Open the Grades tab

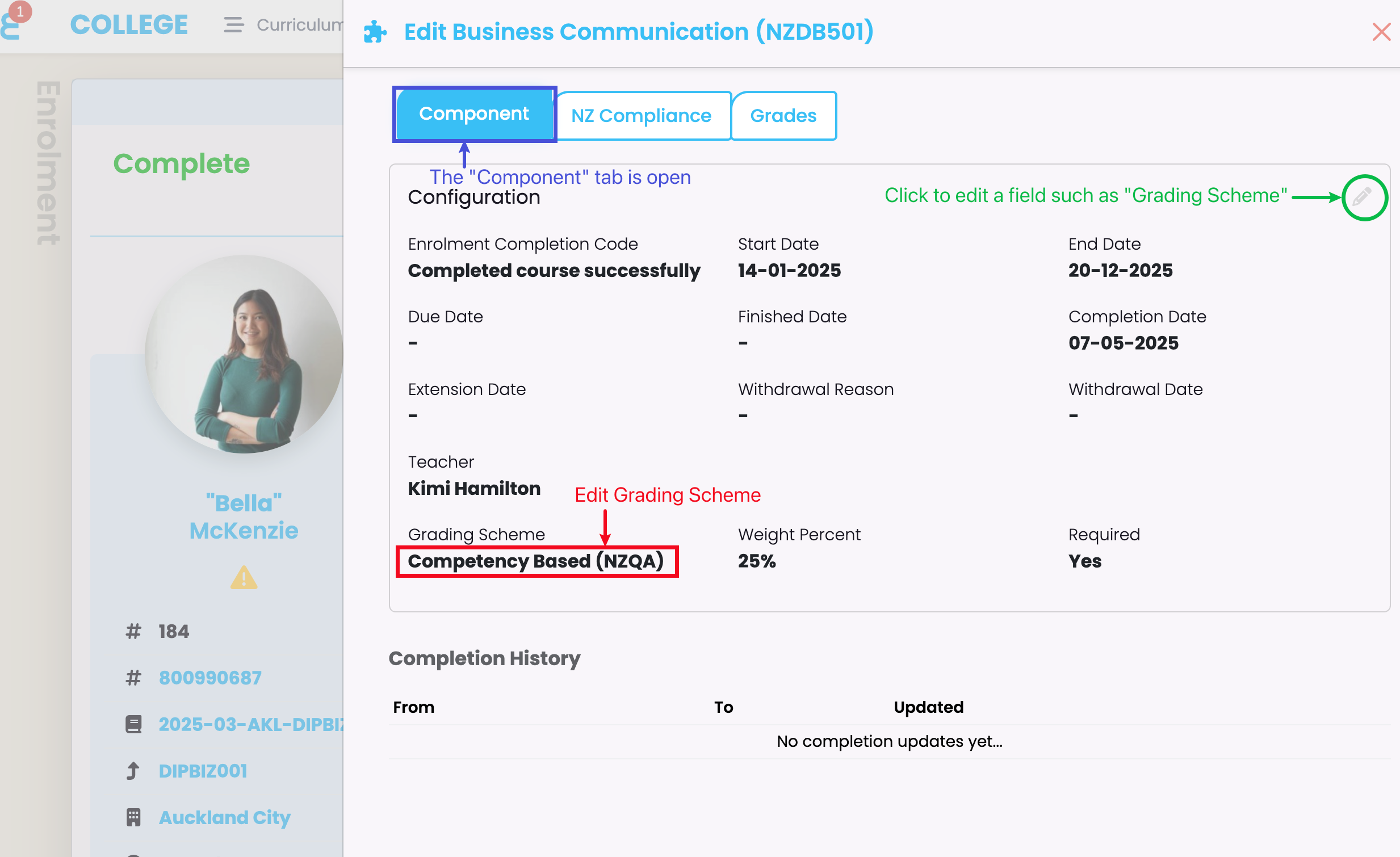783,115
